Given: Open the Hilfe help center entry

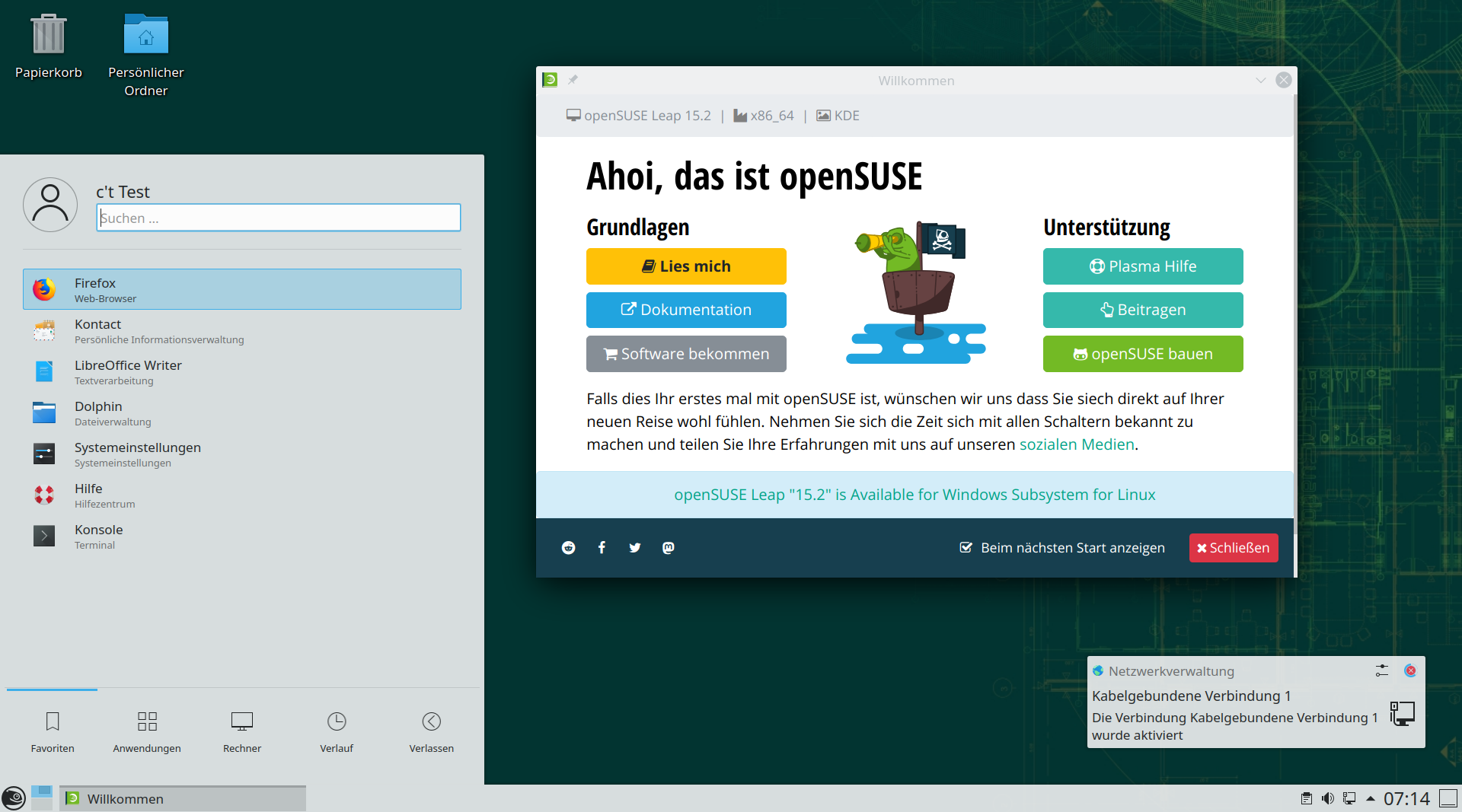Looking at the screenshot, I should click(242, 495).
